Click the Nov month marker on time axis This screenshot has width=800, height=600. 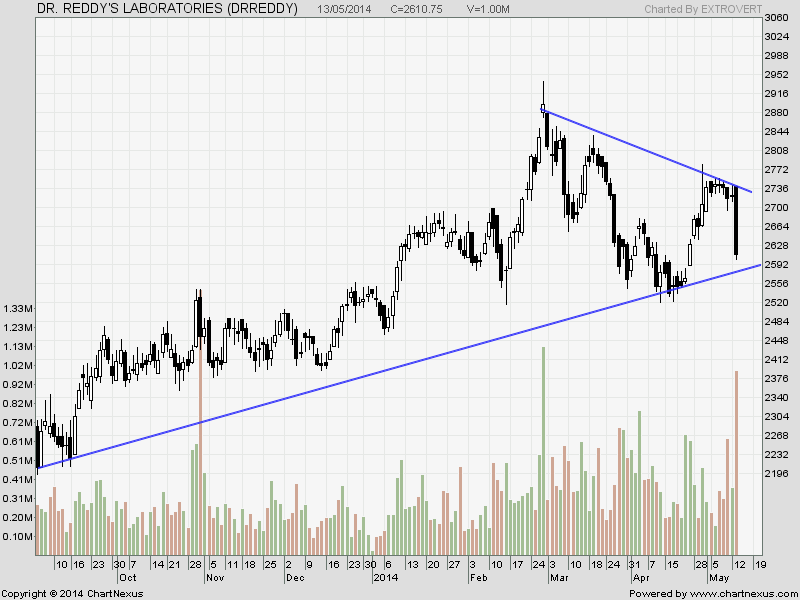(x=214, y=578)
